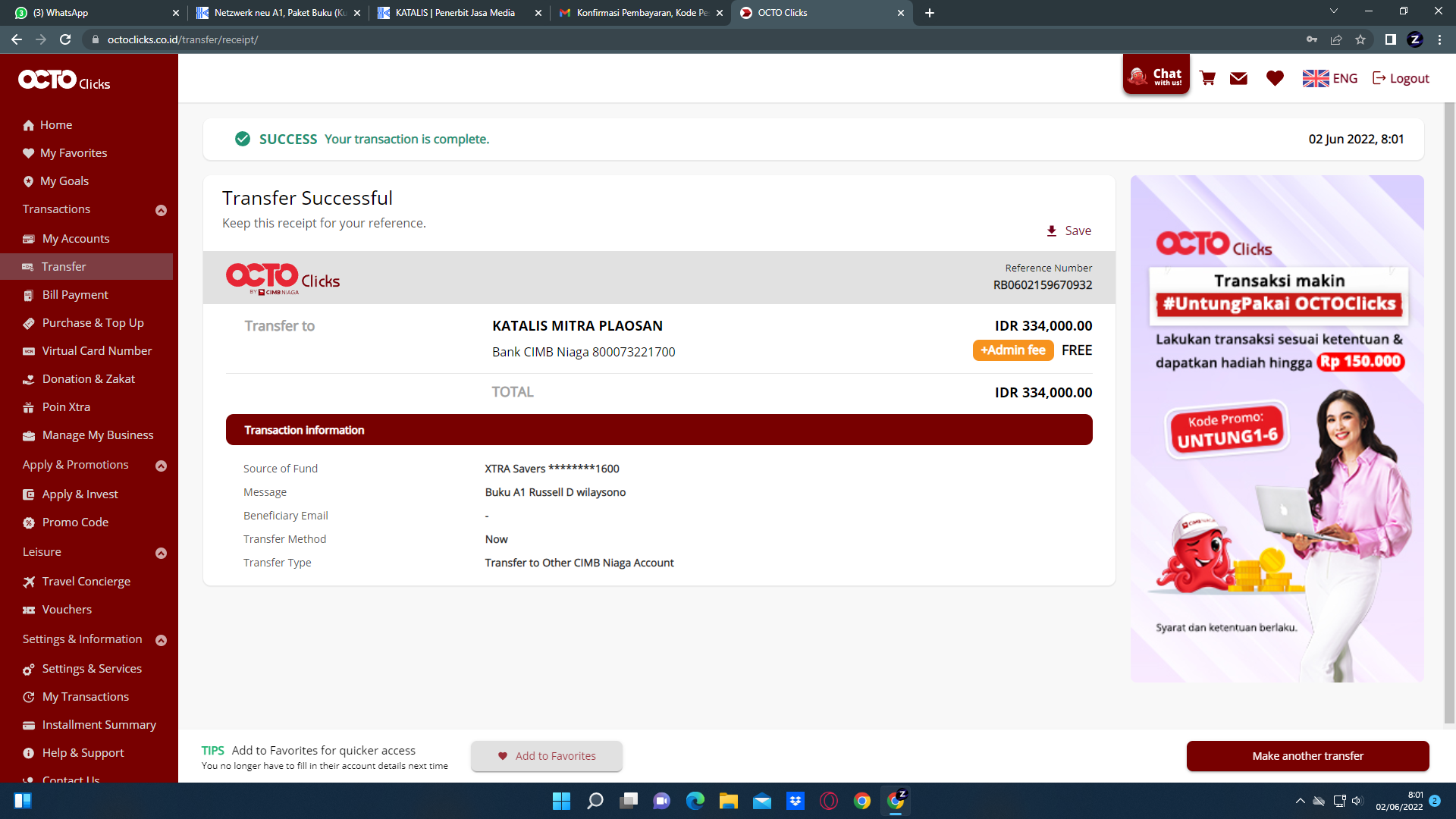Screen dimensions: 1456x819
Task: Open Bill Payment page
Action: point(65,294)
